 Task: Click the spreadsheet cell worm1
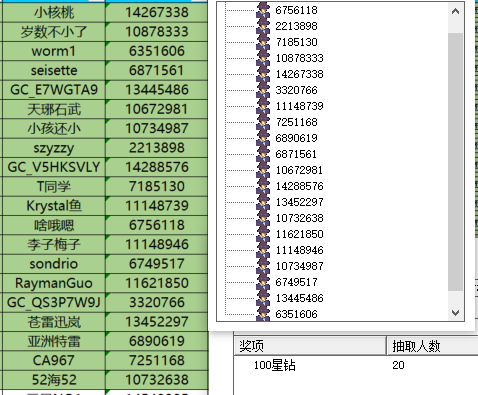54,51
